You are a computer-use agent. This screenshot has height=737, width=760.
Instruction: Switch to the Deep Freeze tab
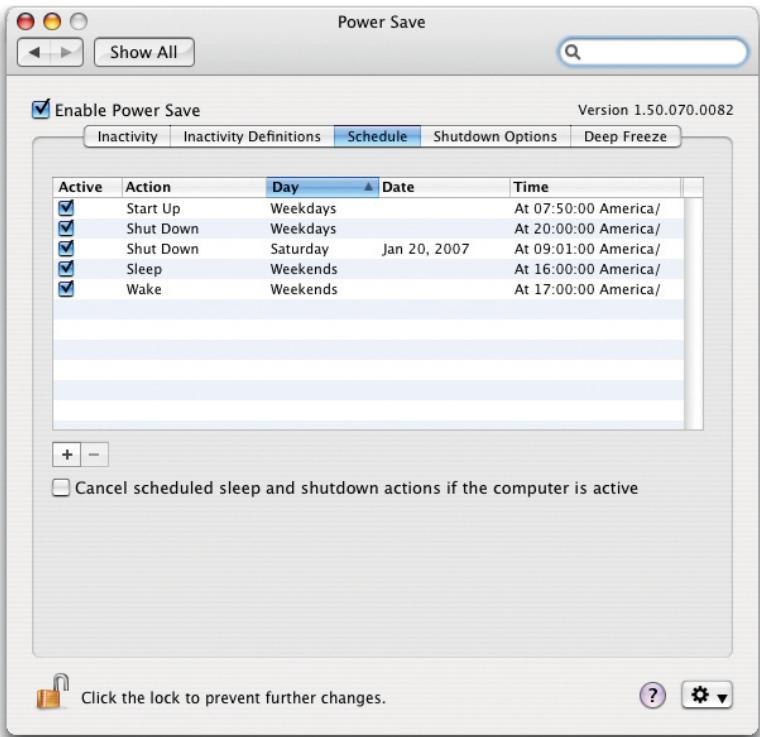click(625, 137)
